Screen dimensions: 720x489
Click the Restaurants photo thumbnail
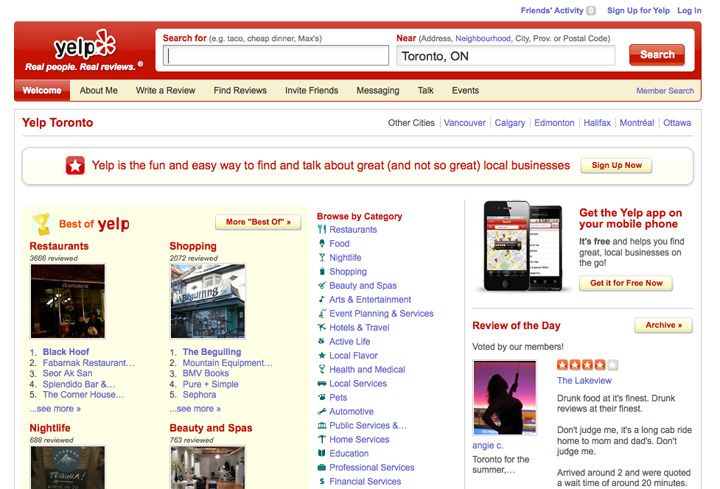(x=68, y=301)
